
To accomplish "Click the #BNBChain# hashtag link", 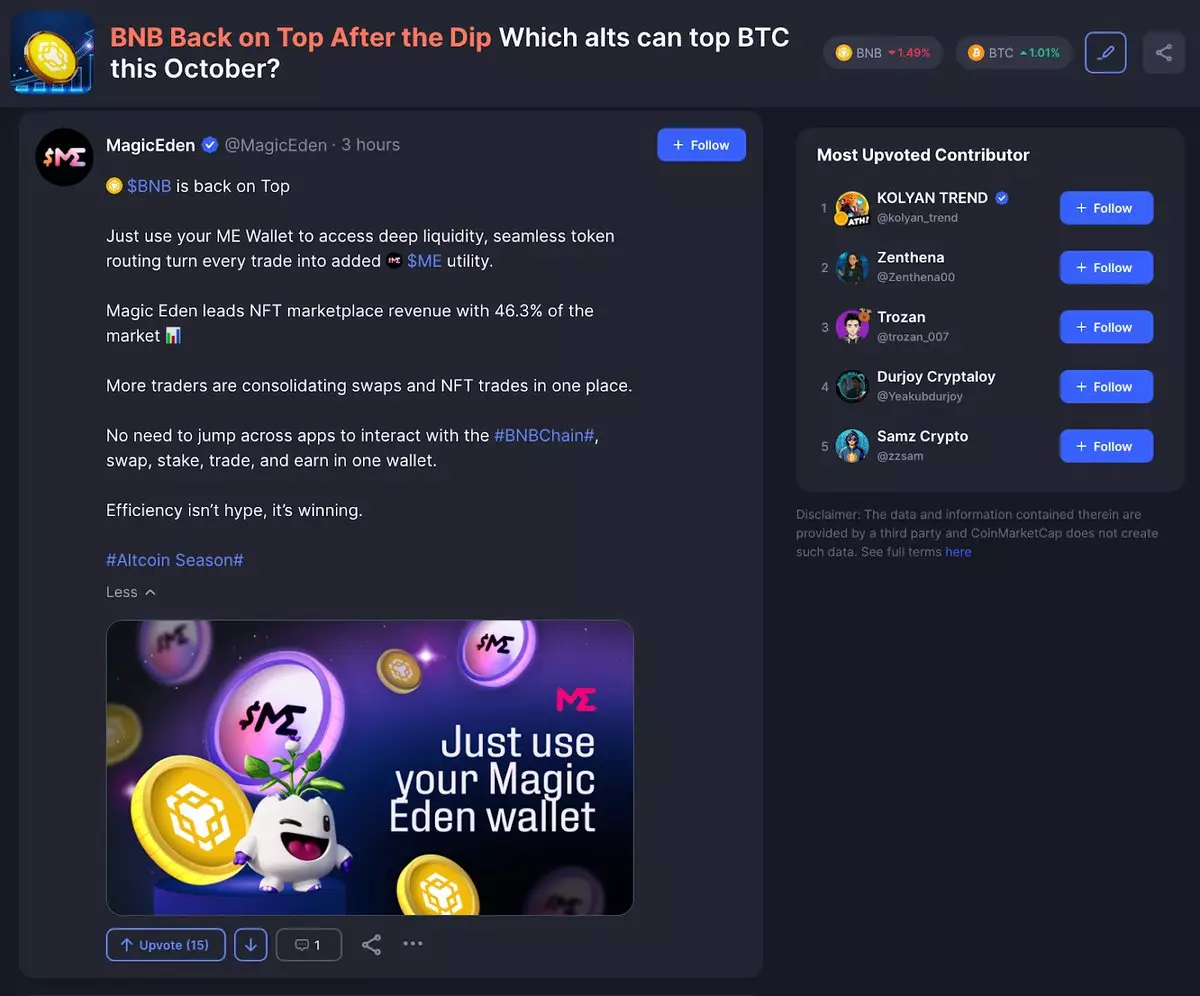I will click(545, 436).
